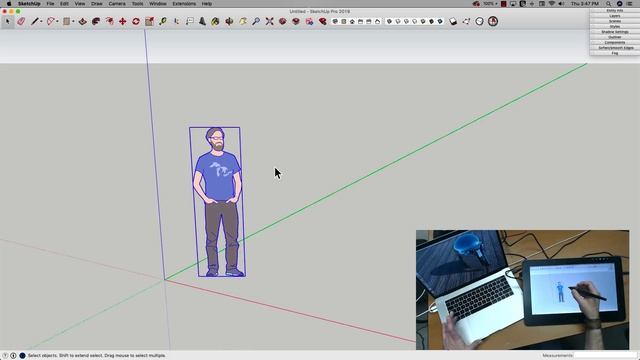Open the Wi-Fi status menu

(x=552, y=4)
